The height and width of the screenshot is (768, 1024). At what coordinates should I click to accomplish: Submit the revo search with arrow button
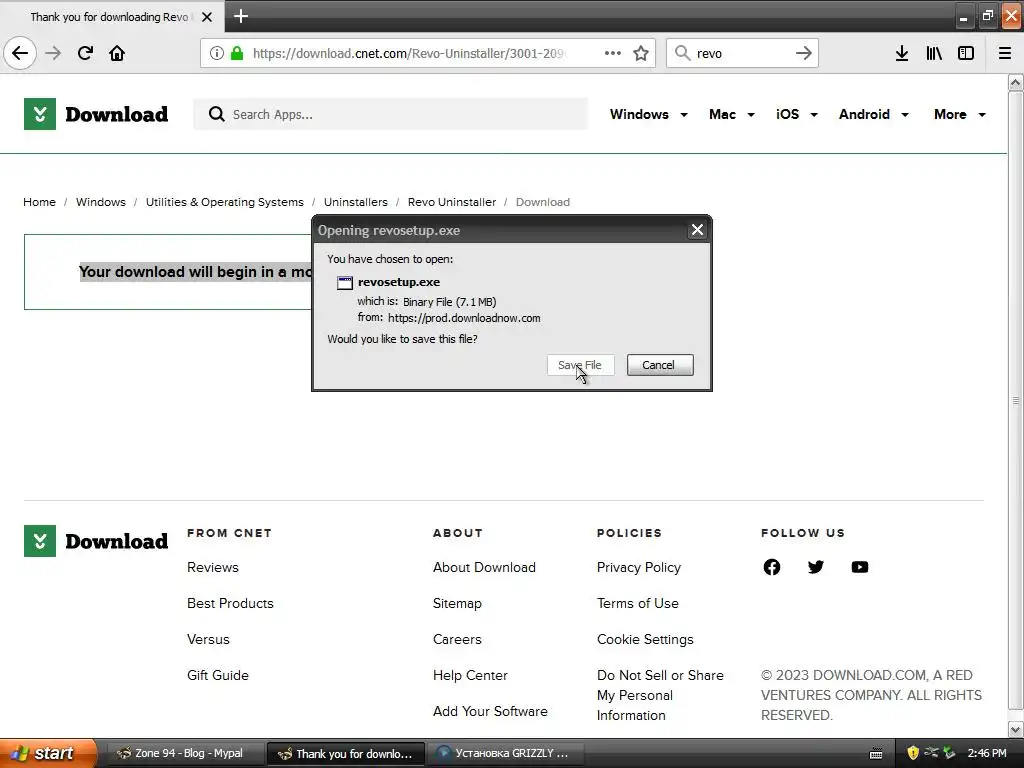point(803,53)
